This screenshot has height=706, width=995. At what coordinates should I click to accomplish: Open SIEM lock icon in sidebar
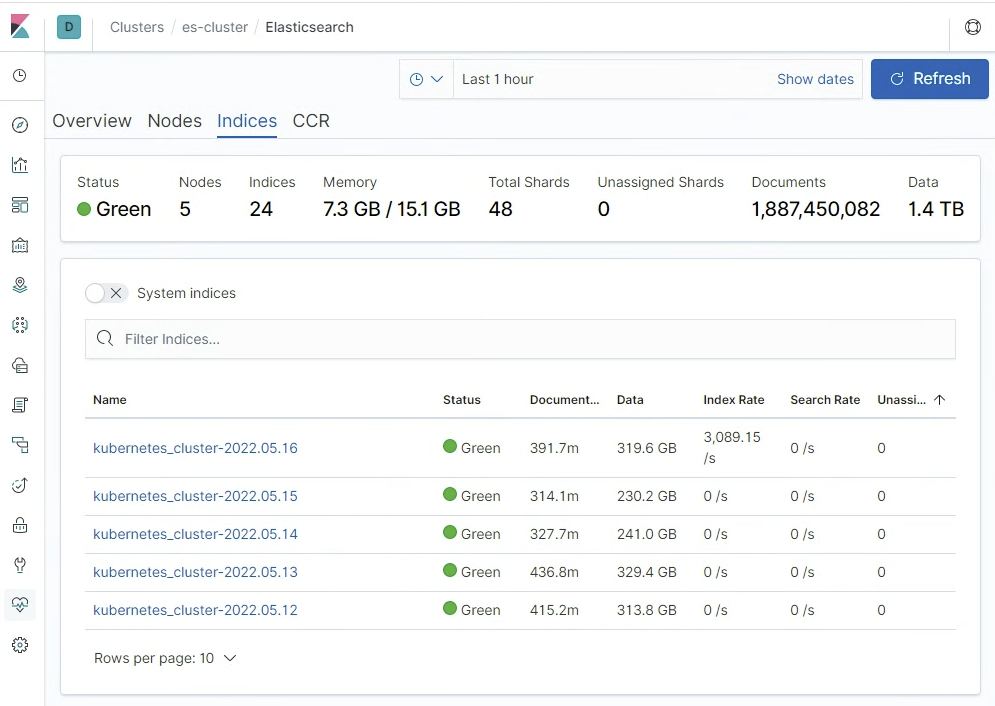pyautogui.click(x=20, y=525)
